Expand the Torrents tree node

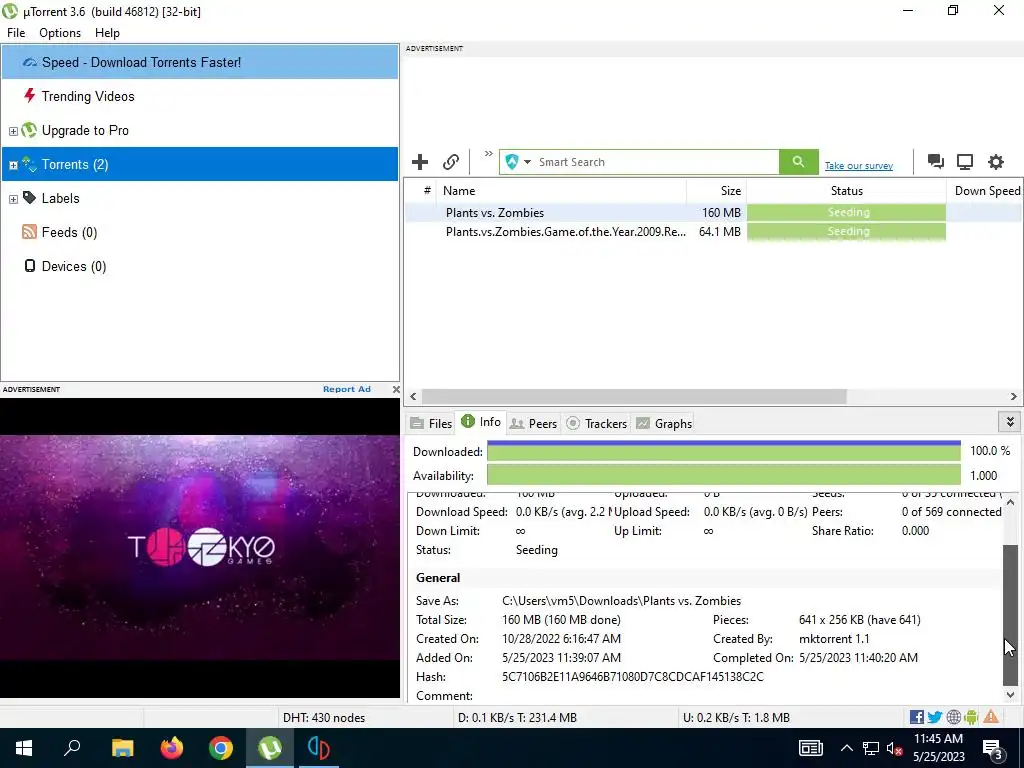tap(13, 165)
